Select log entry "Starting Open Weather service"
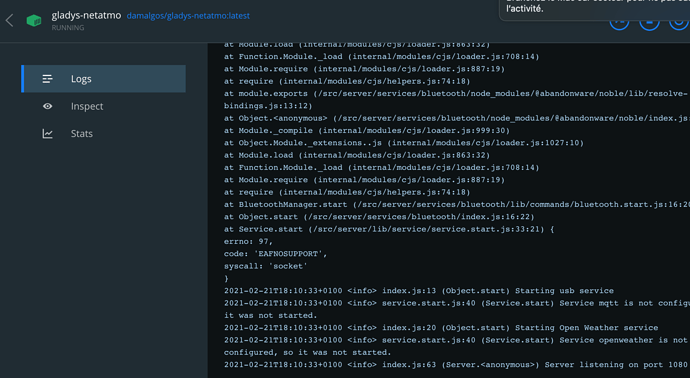The width and height of the screenshot is (690, 378). click(x=441, y=328)
